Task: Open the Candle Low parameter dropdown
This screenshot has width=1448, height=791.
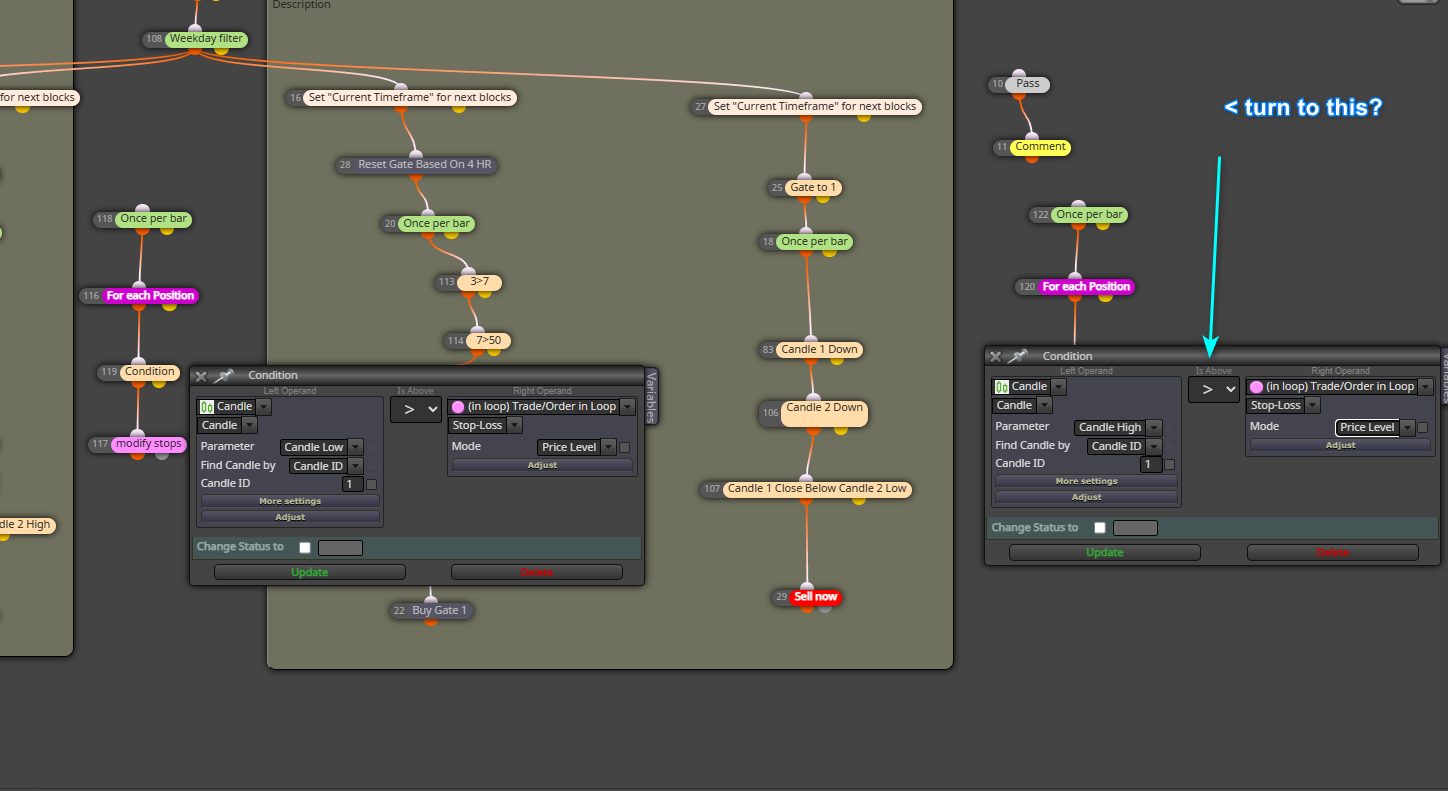Action: (x=322, y=447)
